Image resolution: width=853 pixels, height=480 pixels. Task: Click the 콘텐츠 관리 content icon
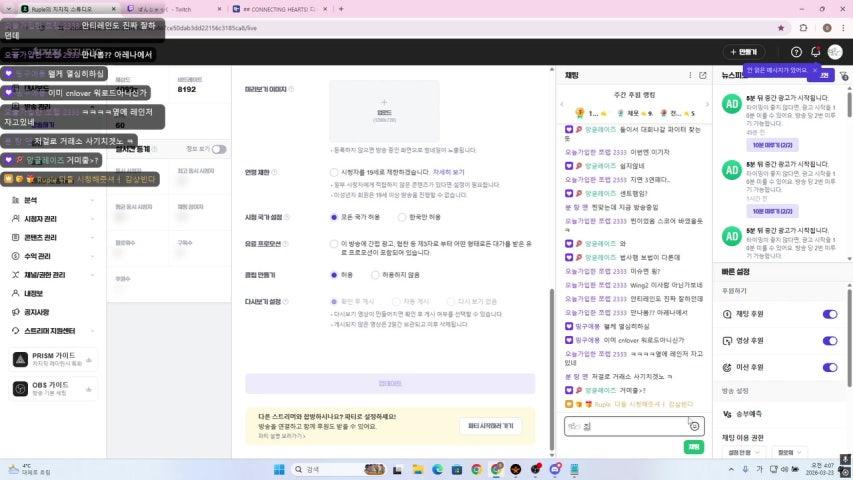(15, 237)
